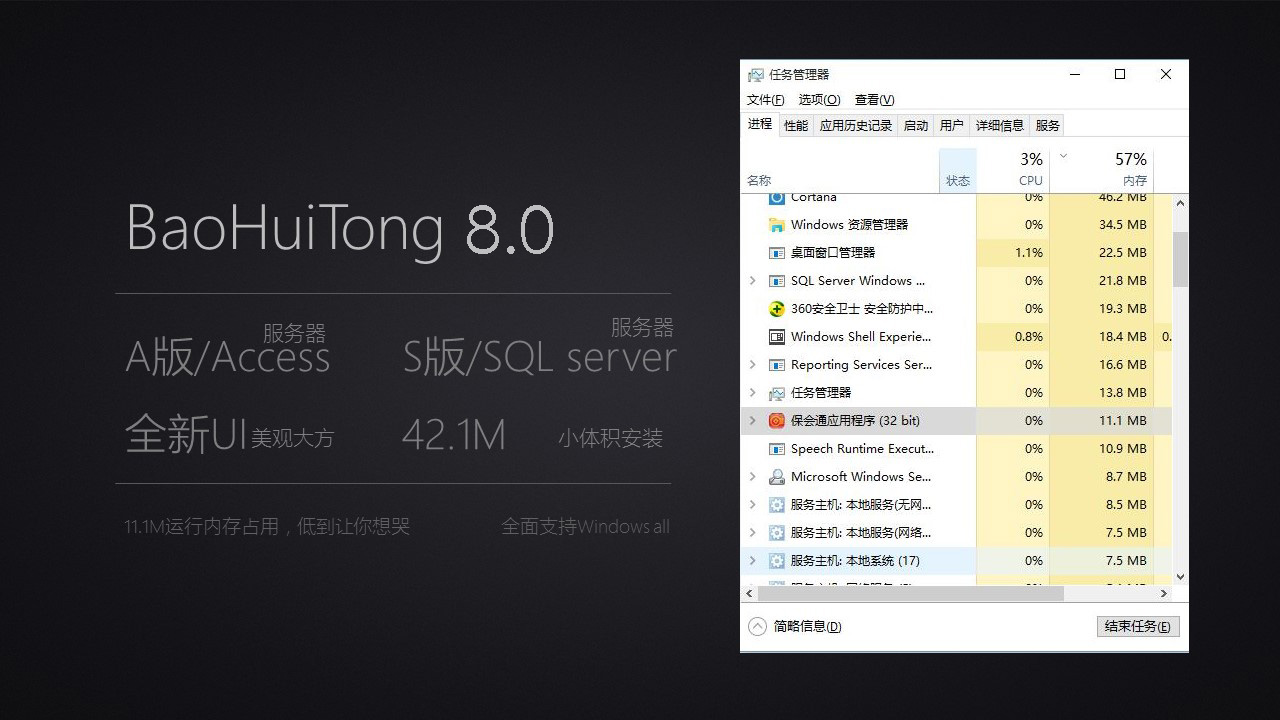Click the horizontal scrollbar right arrow
Screen dimensions: 1280x720
pyautogui.click(x=1166, y=594)
